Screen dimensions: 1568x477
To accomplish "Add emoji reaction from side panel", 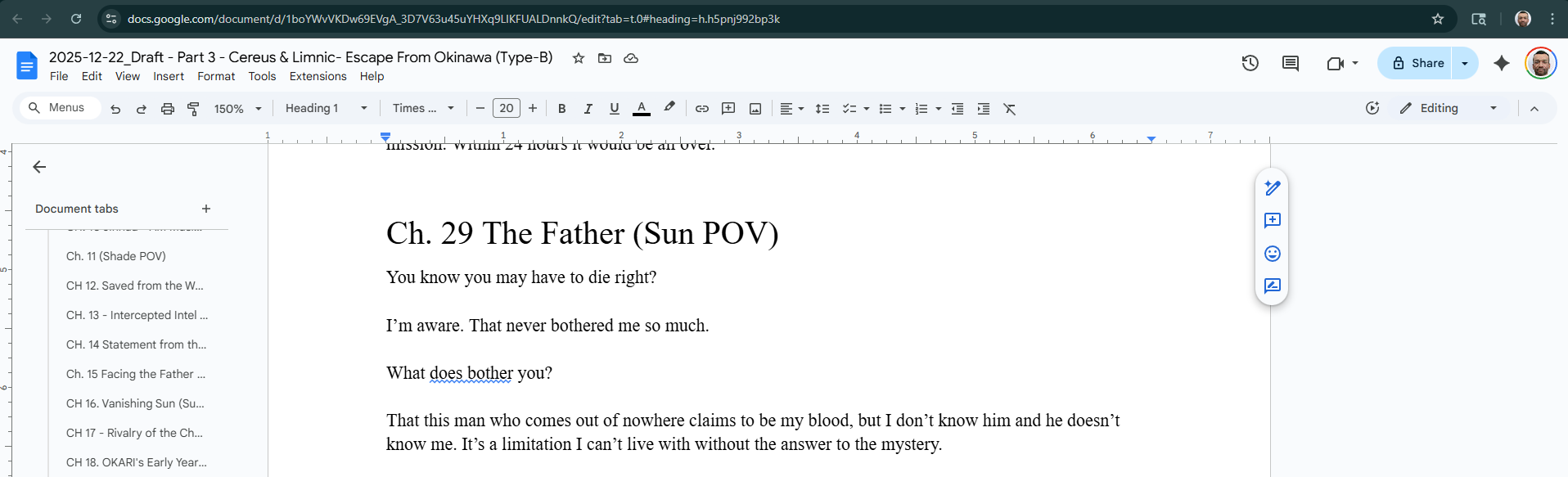I will pyautogui.click(x=1272, y=254).
